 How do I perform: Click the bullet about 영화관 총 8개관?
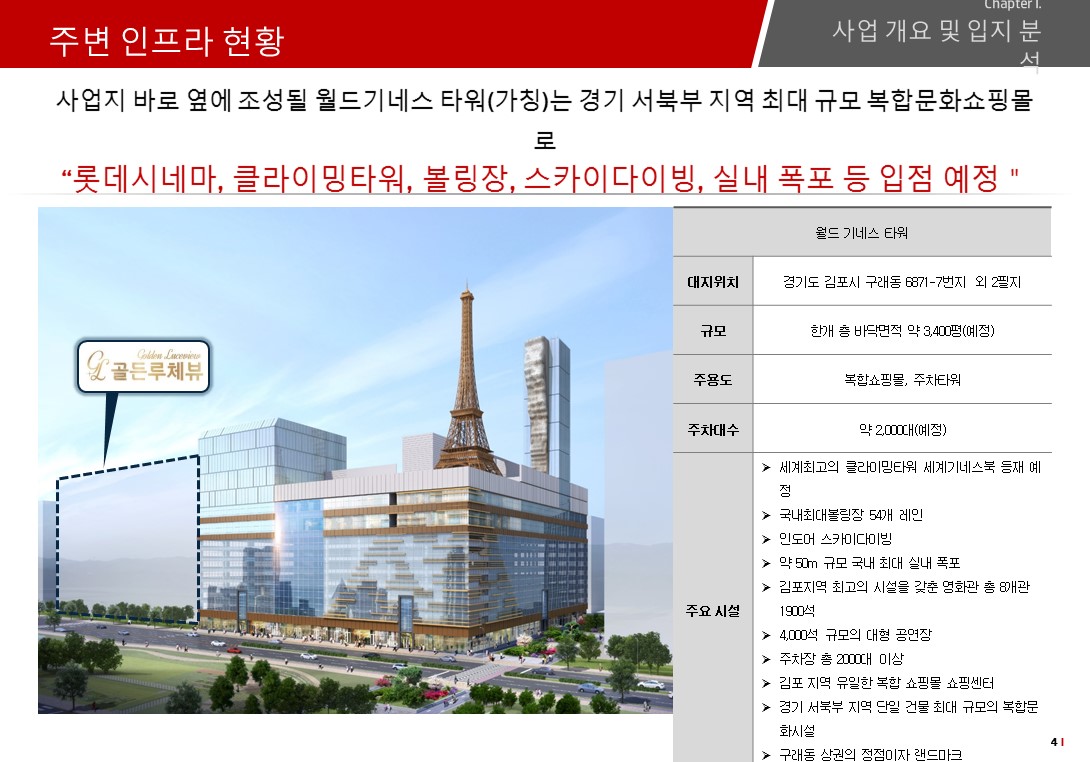click(x=896, y=599)
